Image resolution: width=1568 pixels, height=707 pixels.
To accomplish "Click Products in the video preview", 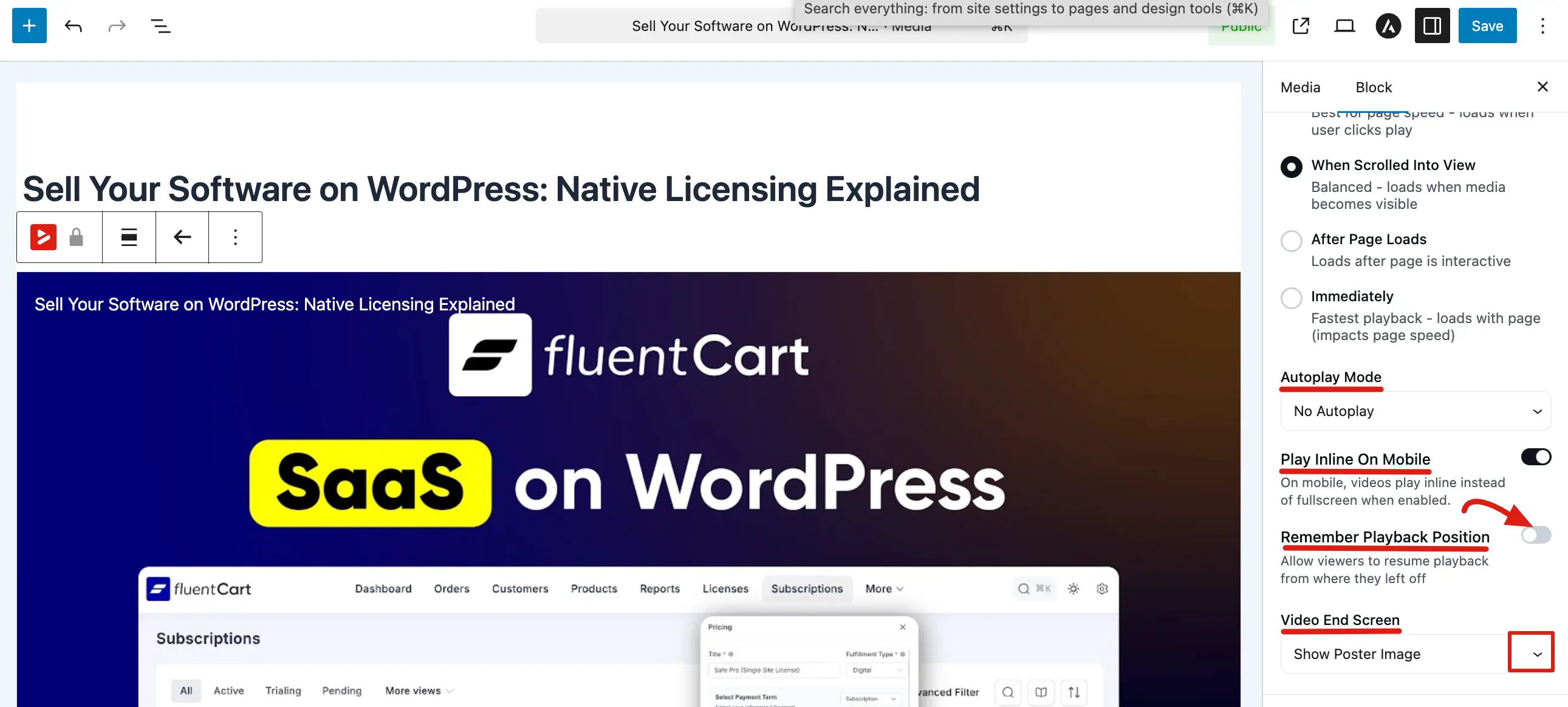I will (594, 589).
